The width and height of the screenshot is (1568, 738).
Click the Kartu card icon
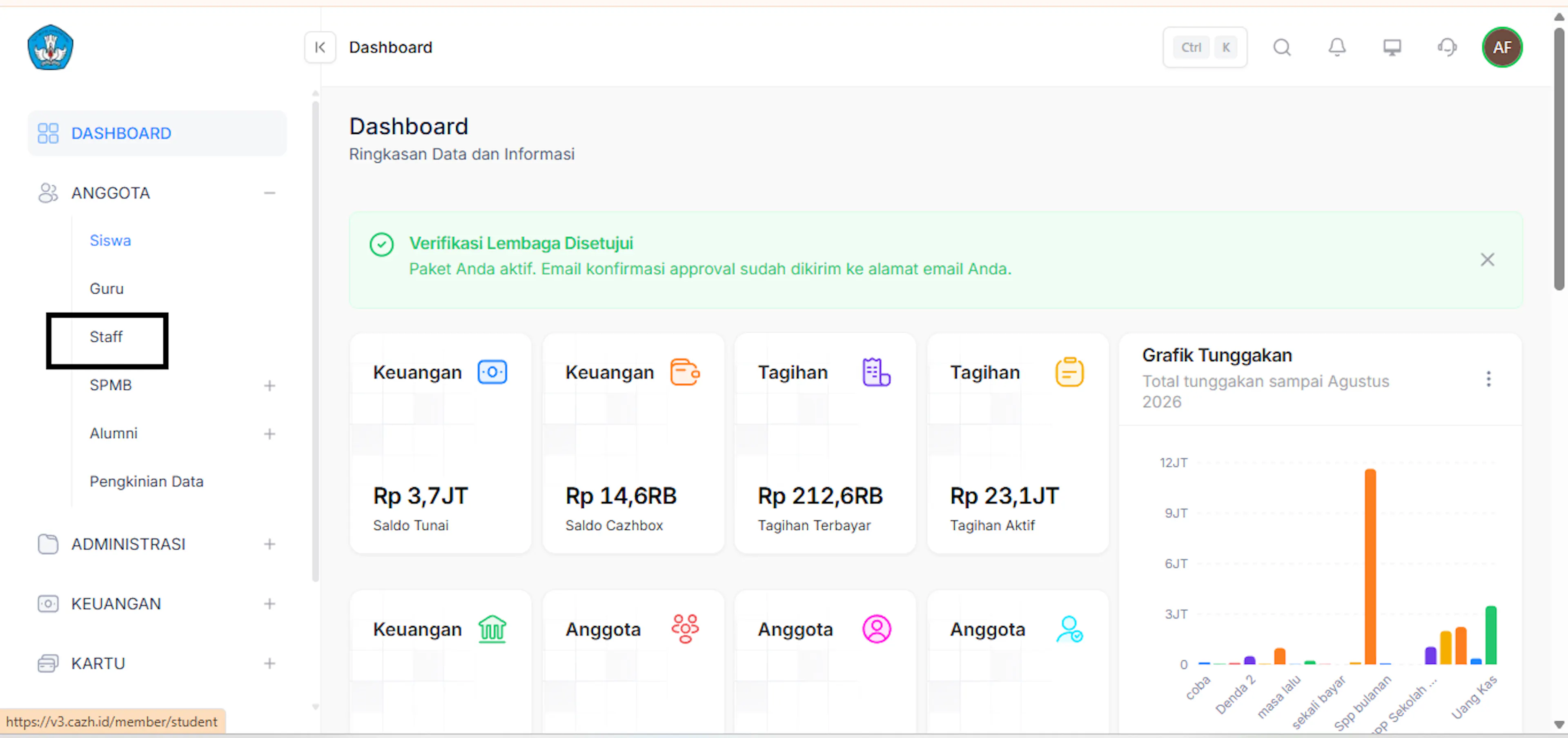click(x=48, y=663)
